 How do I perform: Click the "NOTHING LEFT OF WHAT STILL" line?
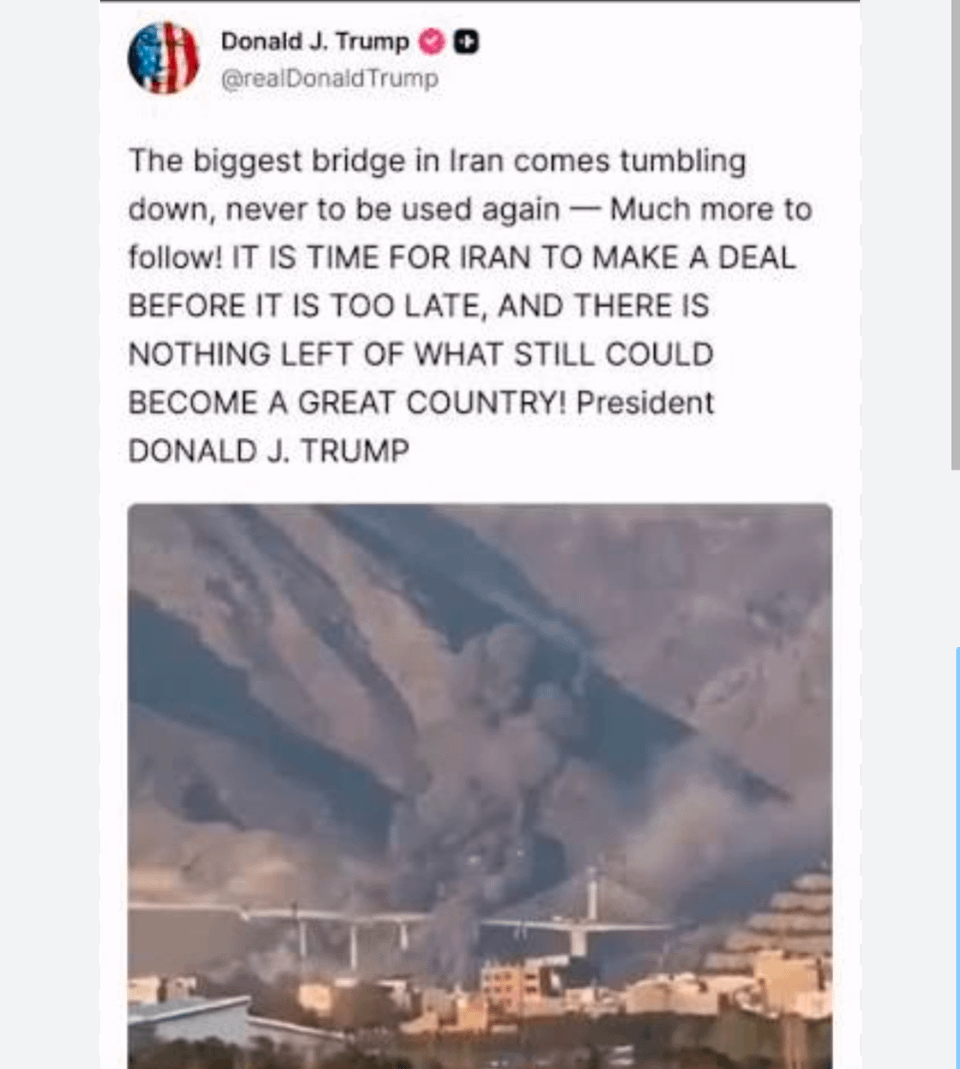pyautogui.click(x=421, y=355)
